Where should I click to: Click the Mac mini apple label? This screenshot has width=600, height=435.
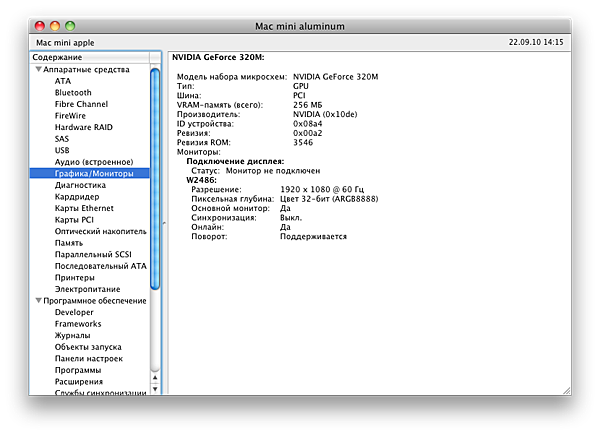65,43
